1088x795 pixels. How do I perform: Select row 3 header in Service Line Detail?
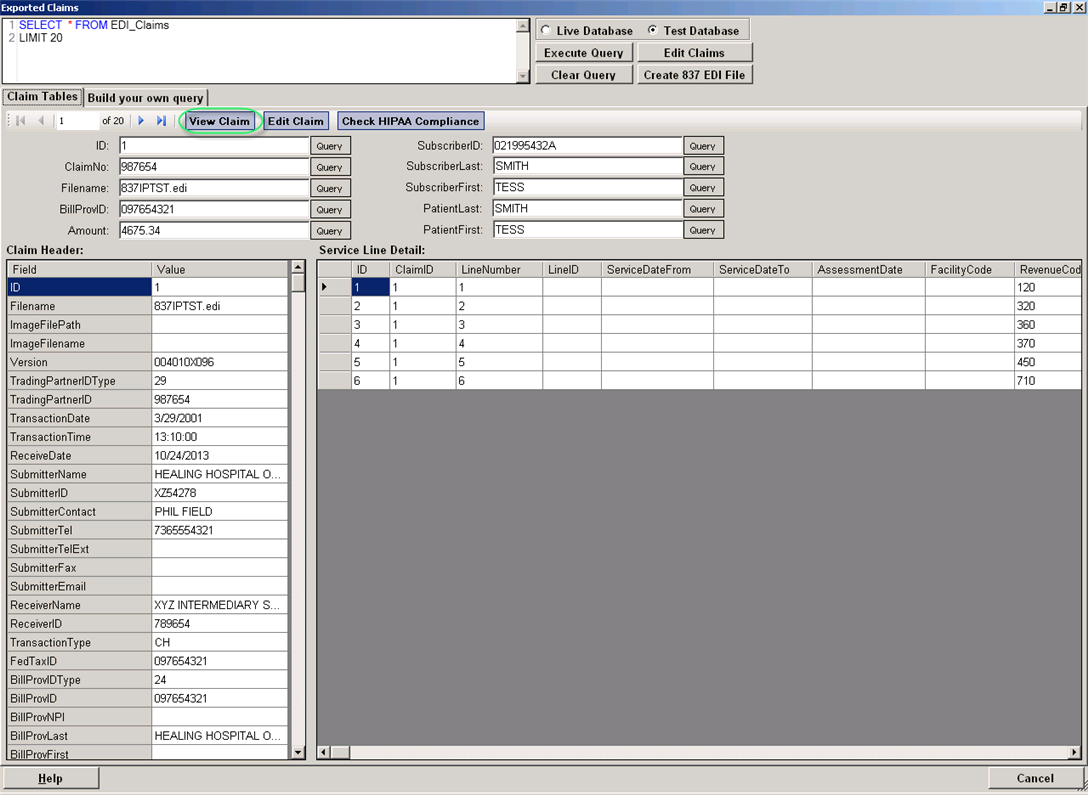[334, 325]
